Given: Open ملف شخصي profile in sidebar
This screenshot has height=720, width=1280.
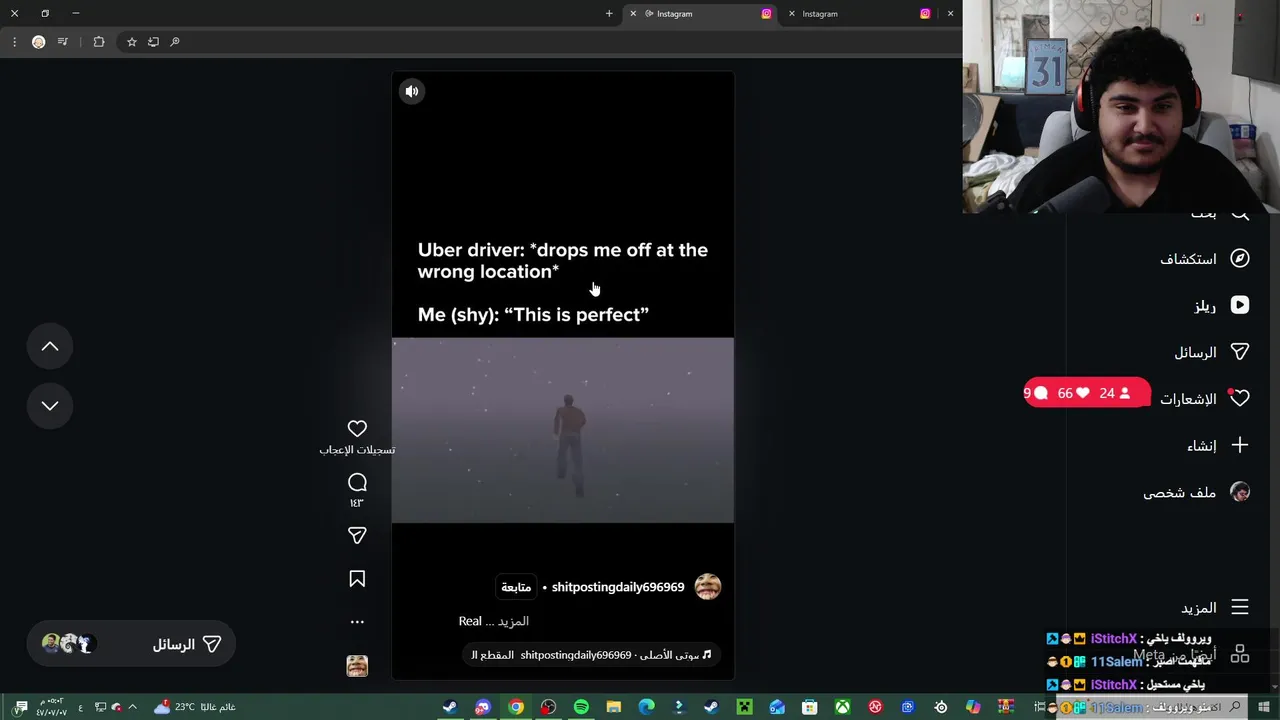Looking at the screenshot, I should click(1180, 493).
